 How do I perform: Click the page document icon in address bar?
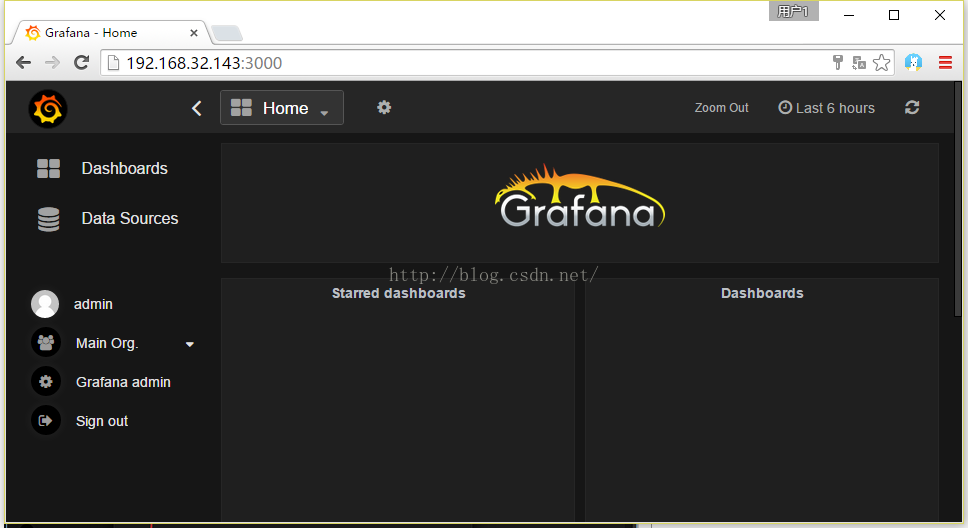[x=113, y=63]
